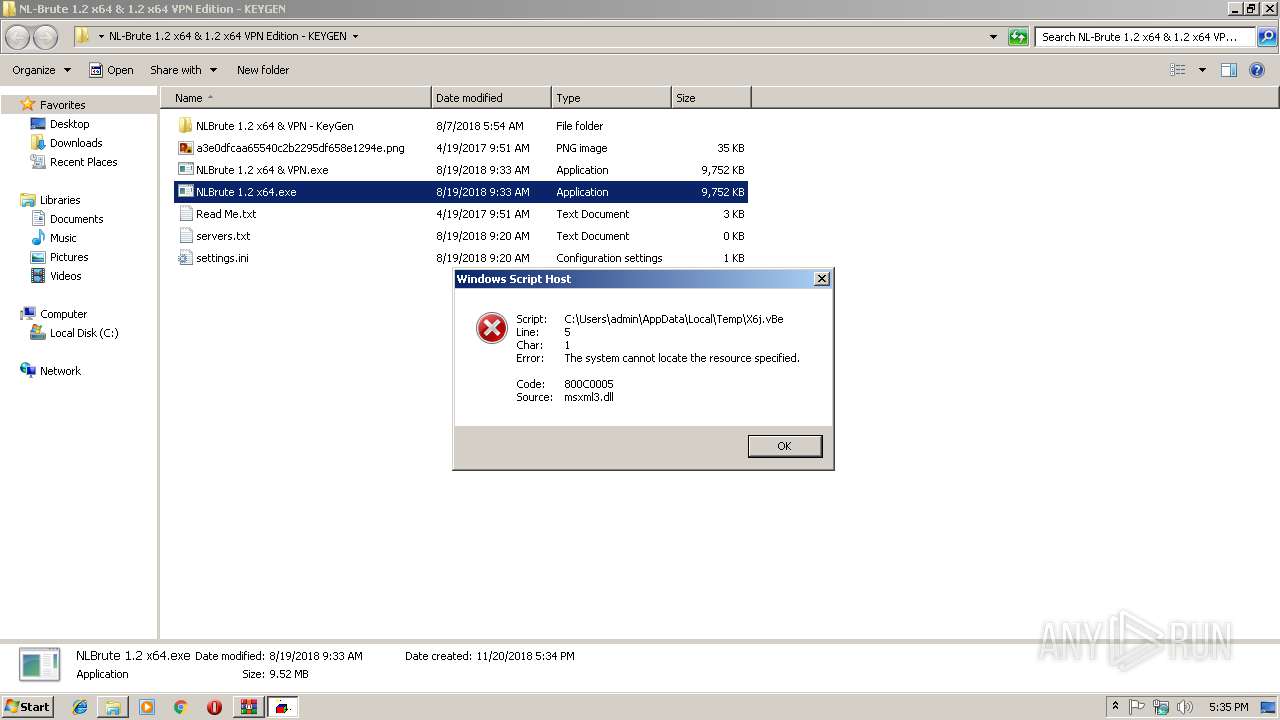Click the Downloads folder icon
The height and width of the screenshot is (720, 1280).
[x=38, y=143]
